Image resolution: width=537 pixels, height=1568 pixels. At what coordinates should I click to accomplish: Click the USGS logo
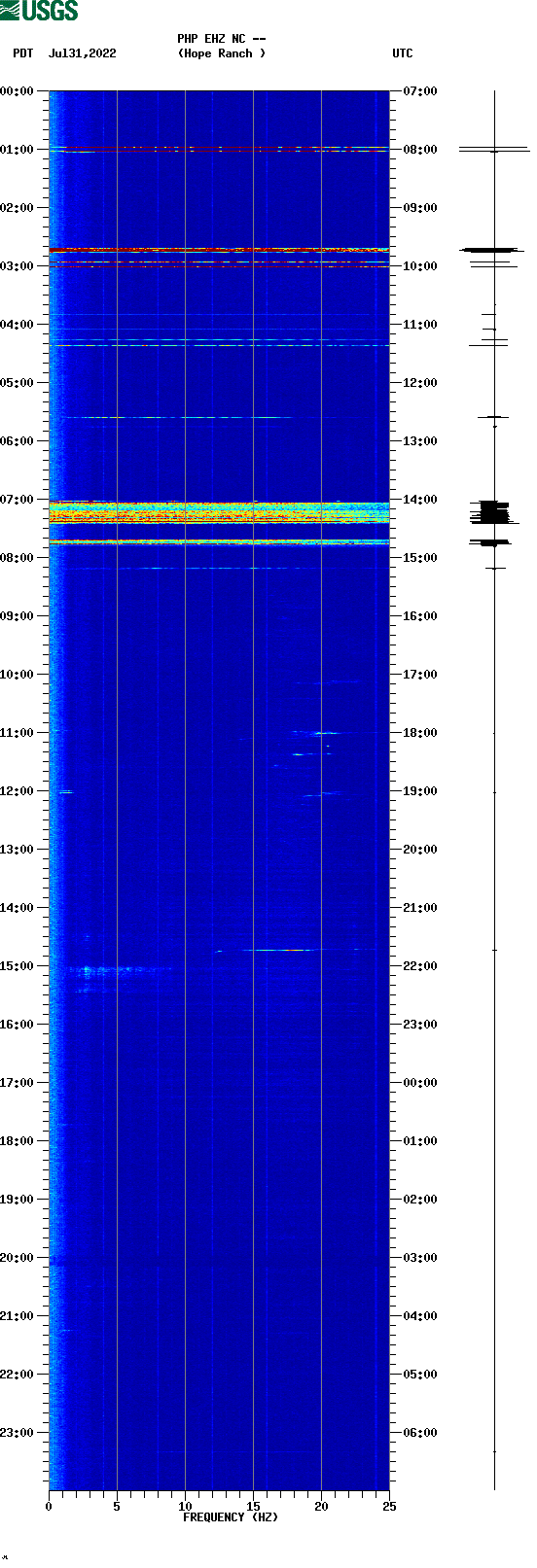coord(39,11)
